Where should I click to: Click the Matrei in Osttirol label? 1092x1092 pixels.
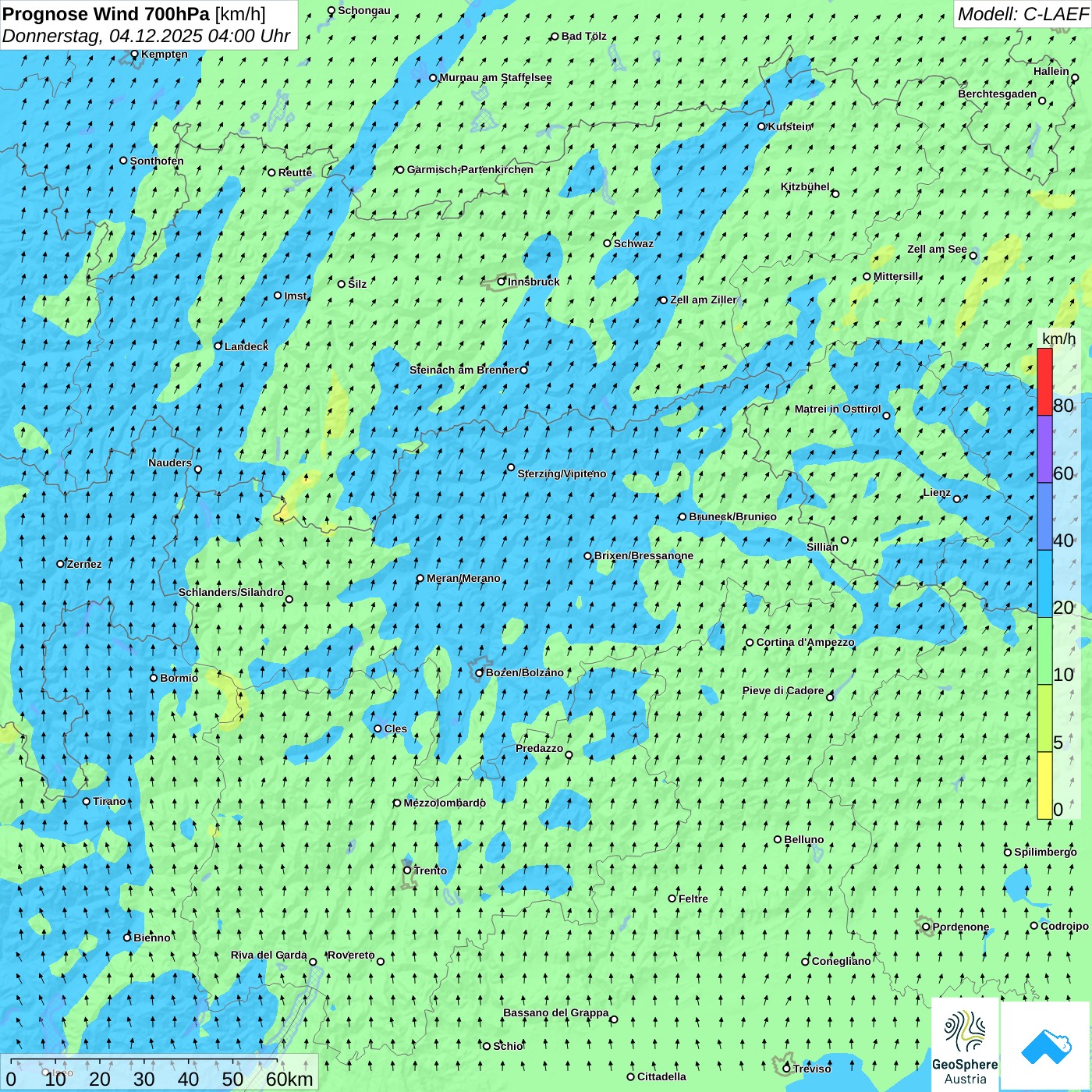[x=837, y=409]
